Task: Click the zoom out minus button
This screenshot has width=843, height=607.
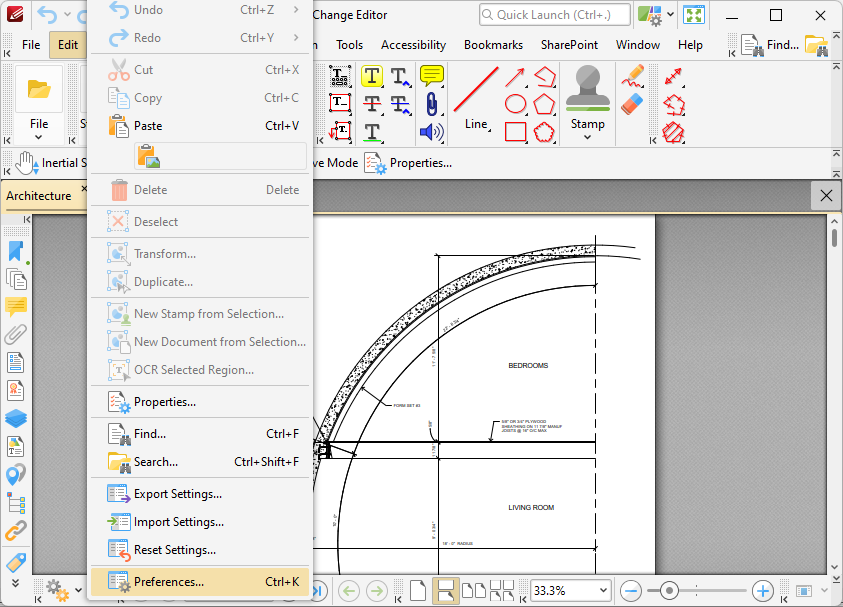Action: point(630,591)
